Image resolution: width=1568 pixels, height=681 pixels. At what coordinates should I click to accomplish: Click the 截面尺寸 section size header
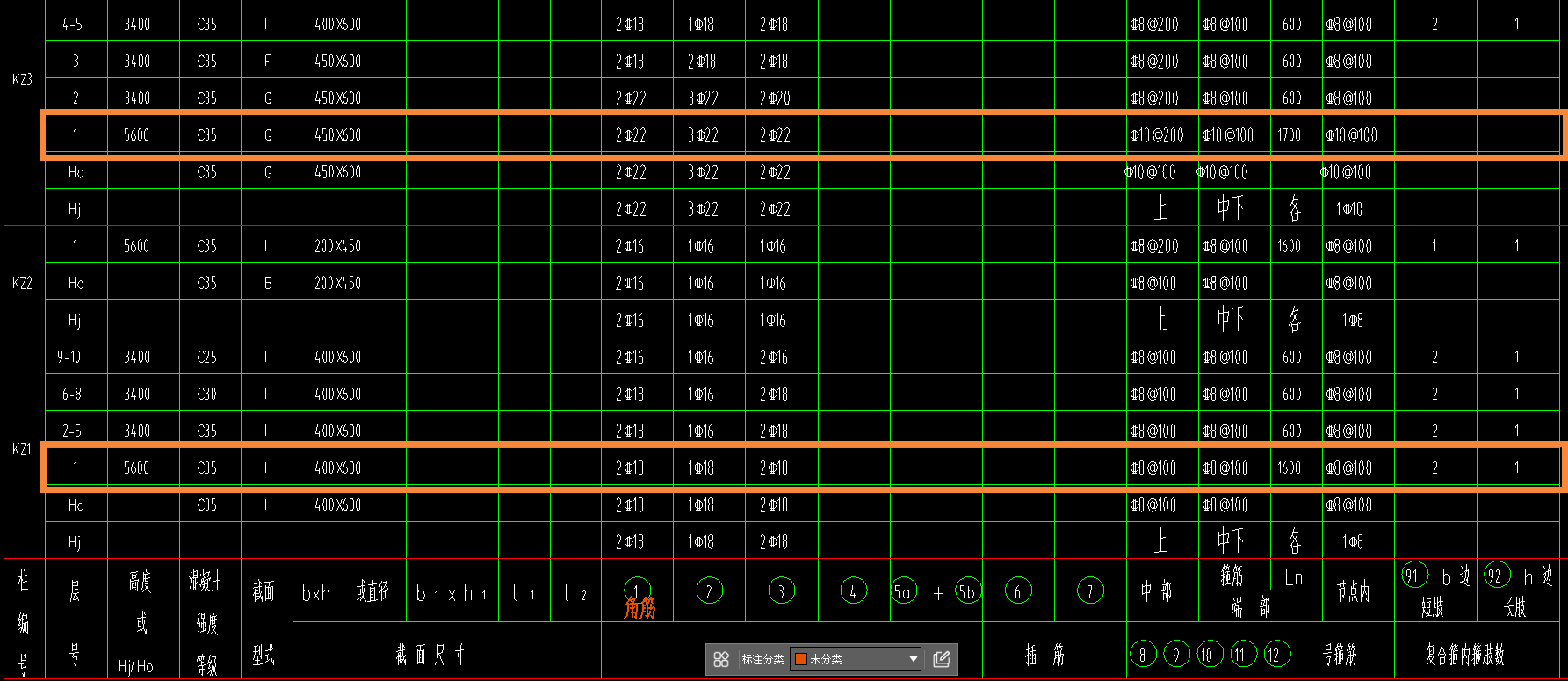[x=430, y=654]
